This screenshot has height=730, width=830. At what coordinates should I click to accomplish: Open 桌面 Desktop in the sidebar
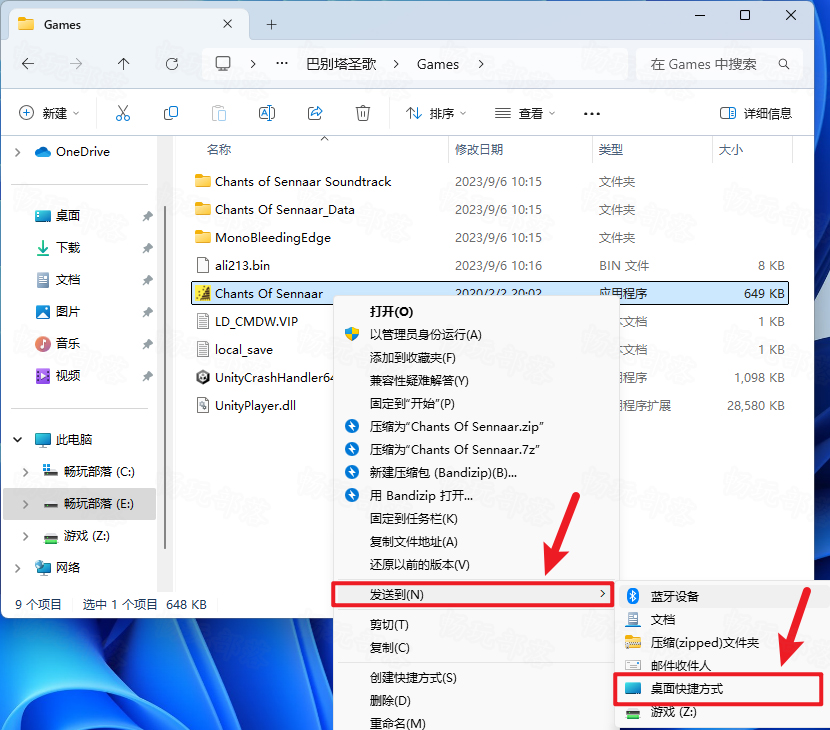(68, 216)
